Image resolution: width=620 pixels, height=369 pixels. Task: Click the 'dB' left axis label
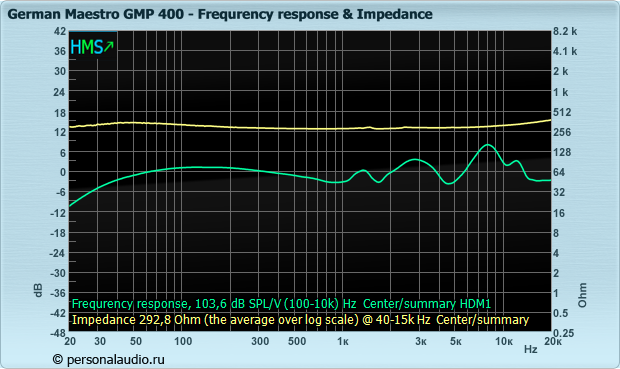click(38, 290)
